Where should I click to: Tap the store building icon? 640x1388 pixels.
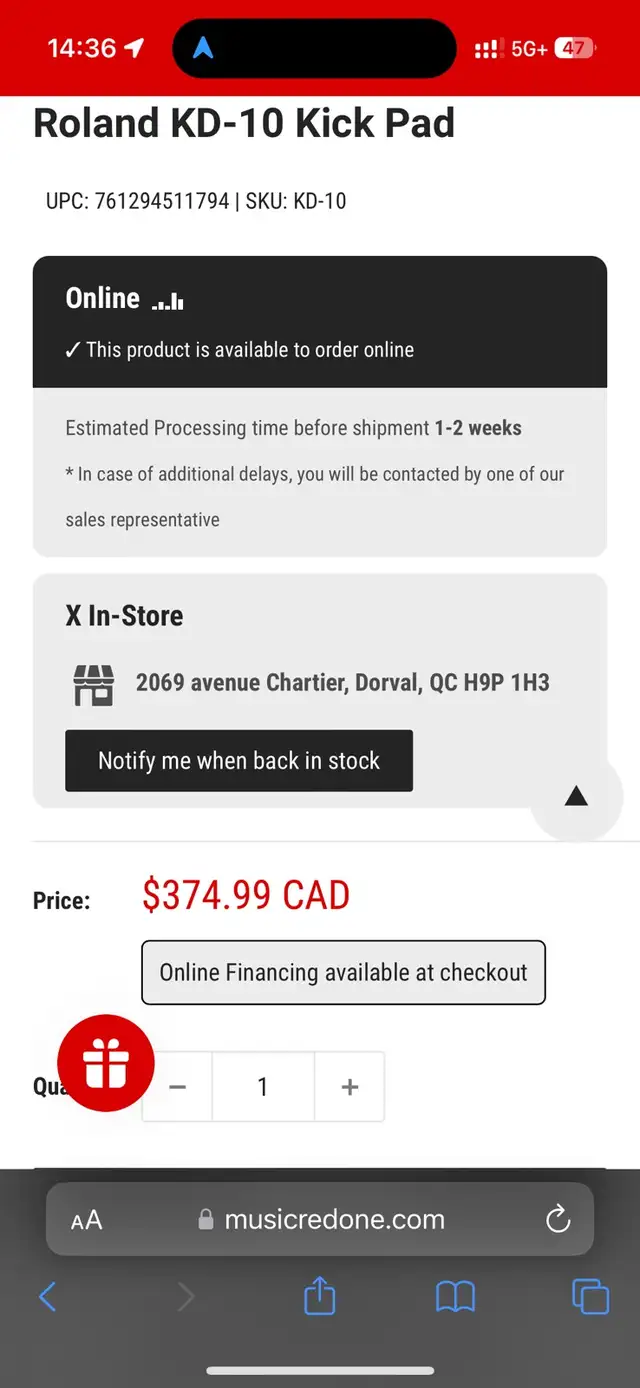click(x=94, y=684)
